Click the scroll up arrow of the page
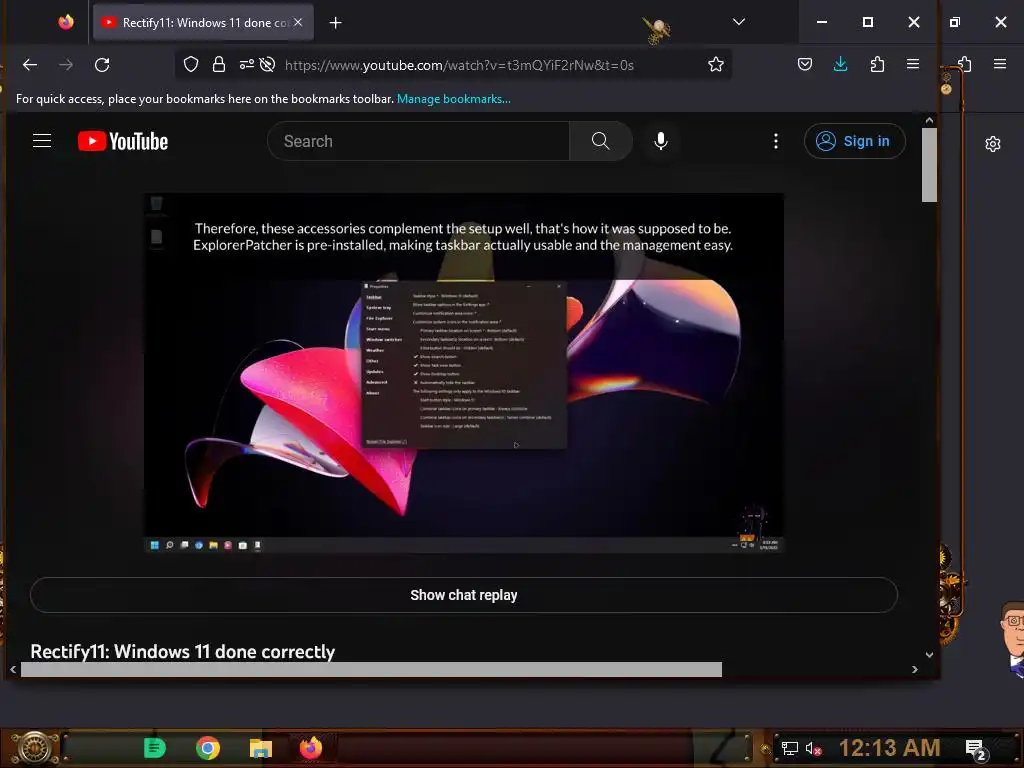Viewport: 1024px width, 768px height. 929,120
